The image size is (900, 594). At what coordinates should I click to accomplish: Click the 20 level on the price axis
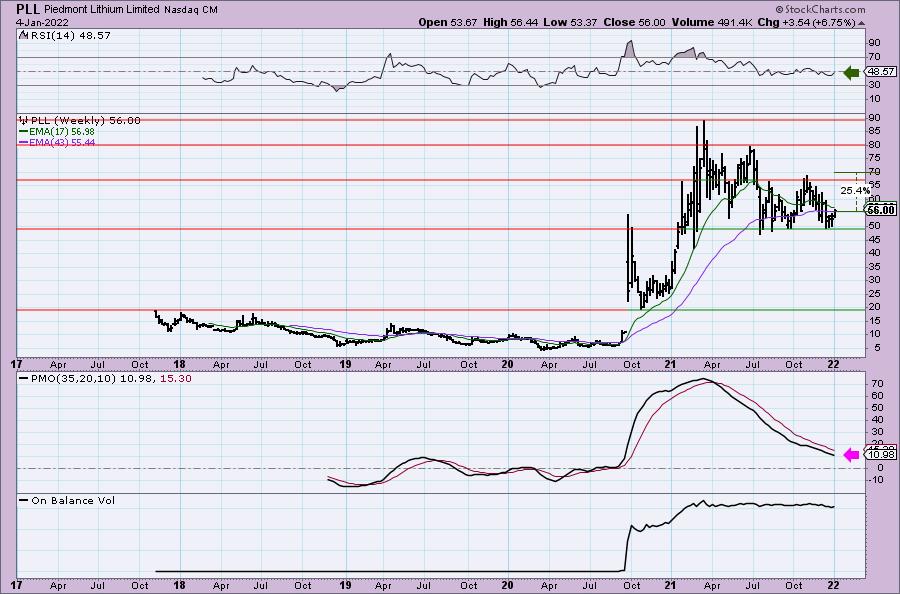pyautogui.click(x=875, y=307)
